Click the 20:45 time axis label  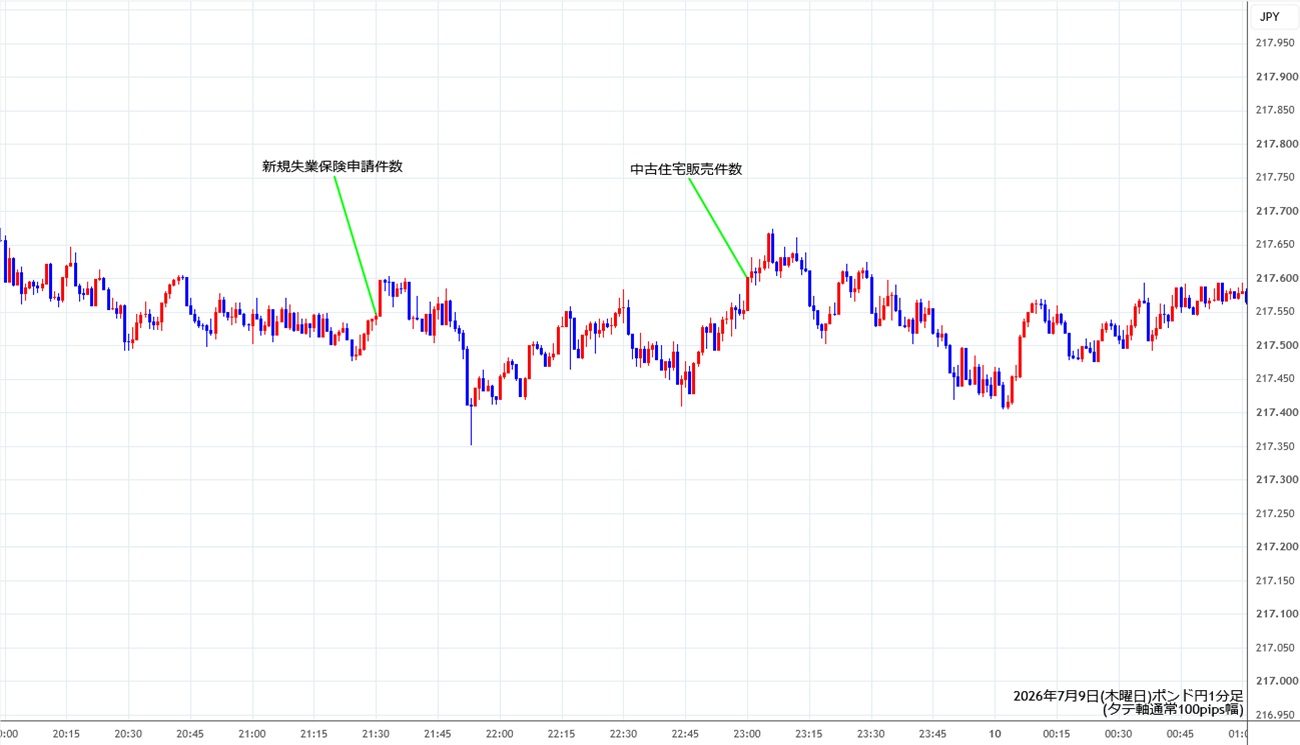pos(190,733)
